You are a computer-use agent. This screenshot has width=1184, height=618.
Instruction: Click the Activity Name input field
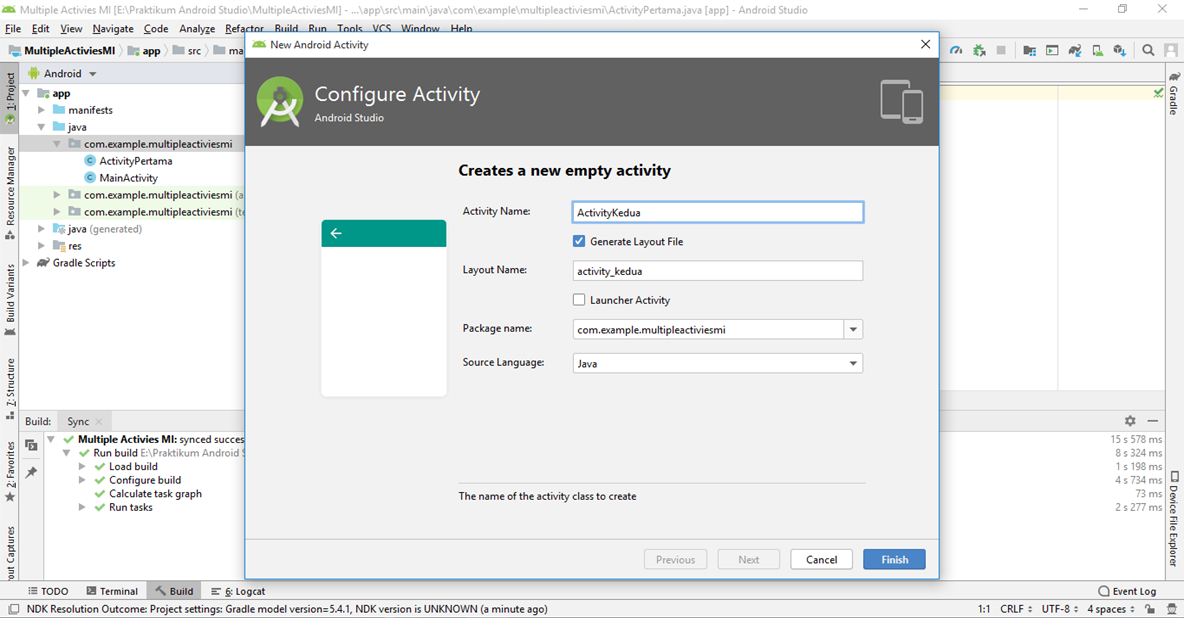(717, 212)
